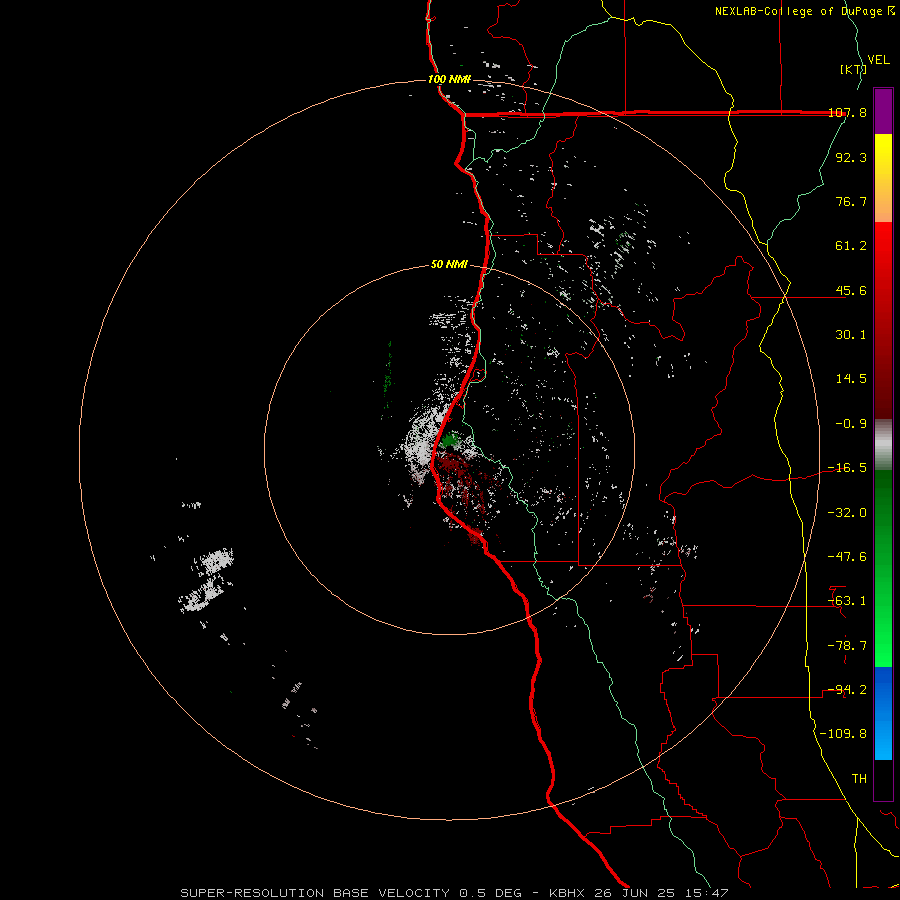Click the TH legend label
Viewport: 900px width, 900px height.
(859, 779)
